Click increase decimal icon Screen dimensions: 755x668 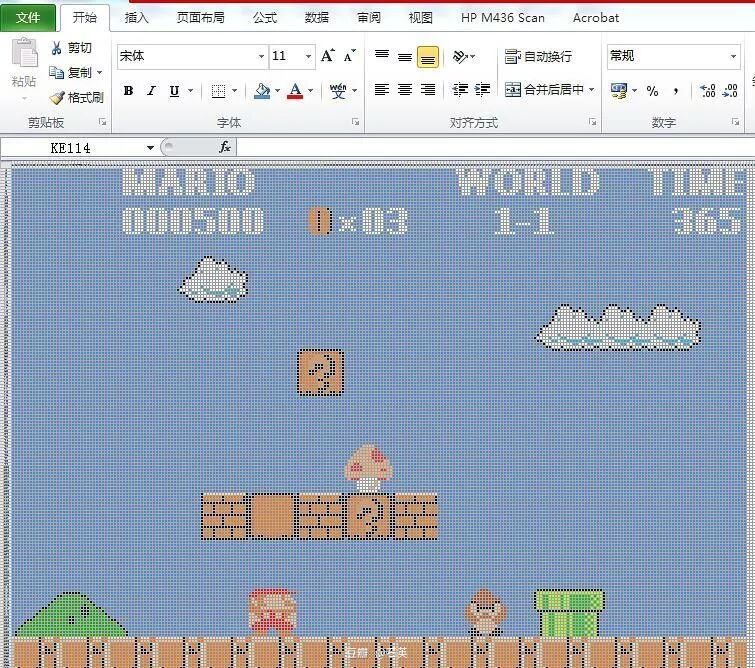pos(707,91)
